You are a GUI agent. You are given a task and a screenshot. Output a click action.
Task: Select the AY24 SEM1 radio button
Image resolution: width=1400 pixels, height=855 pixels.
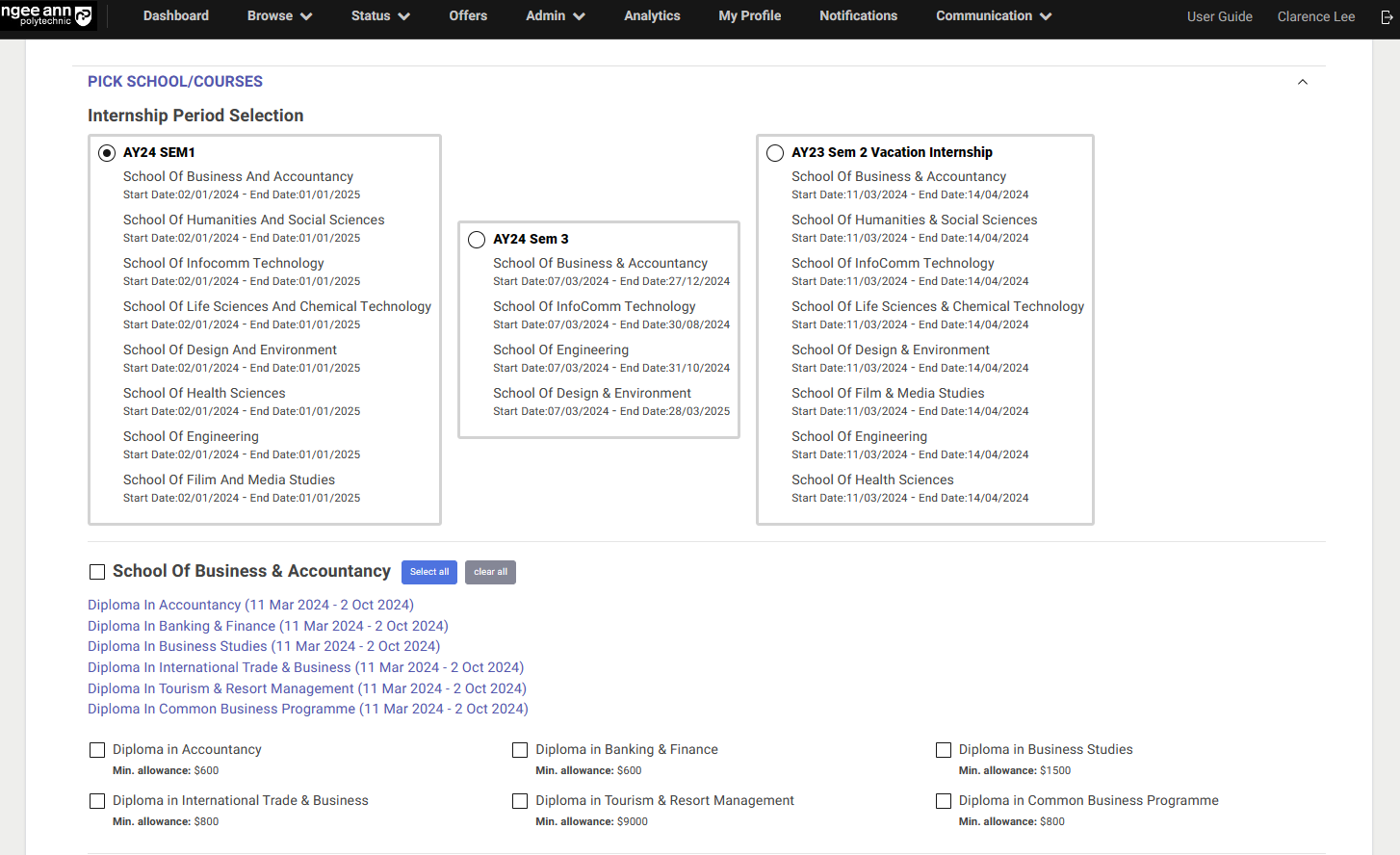[105, 152]
